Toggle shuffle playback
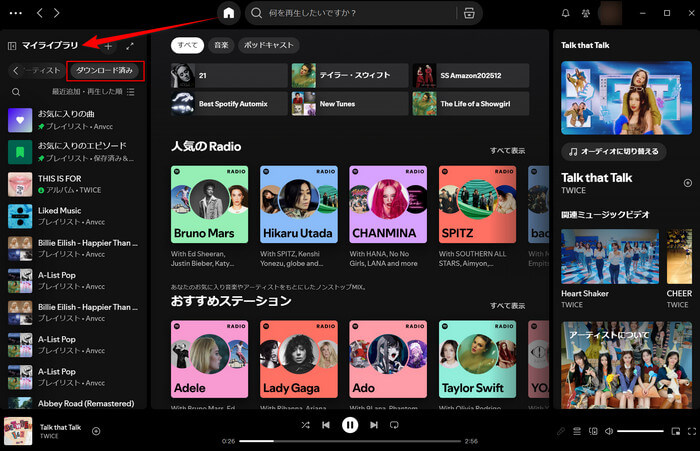This screenshot has height=451, width=700. [305, 425]
